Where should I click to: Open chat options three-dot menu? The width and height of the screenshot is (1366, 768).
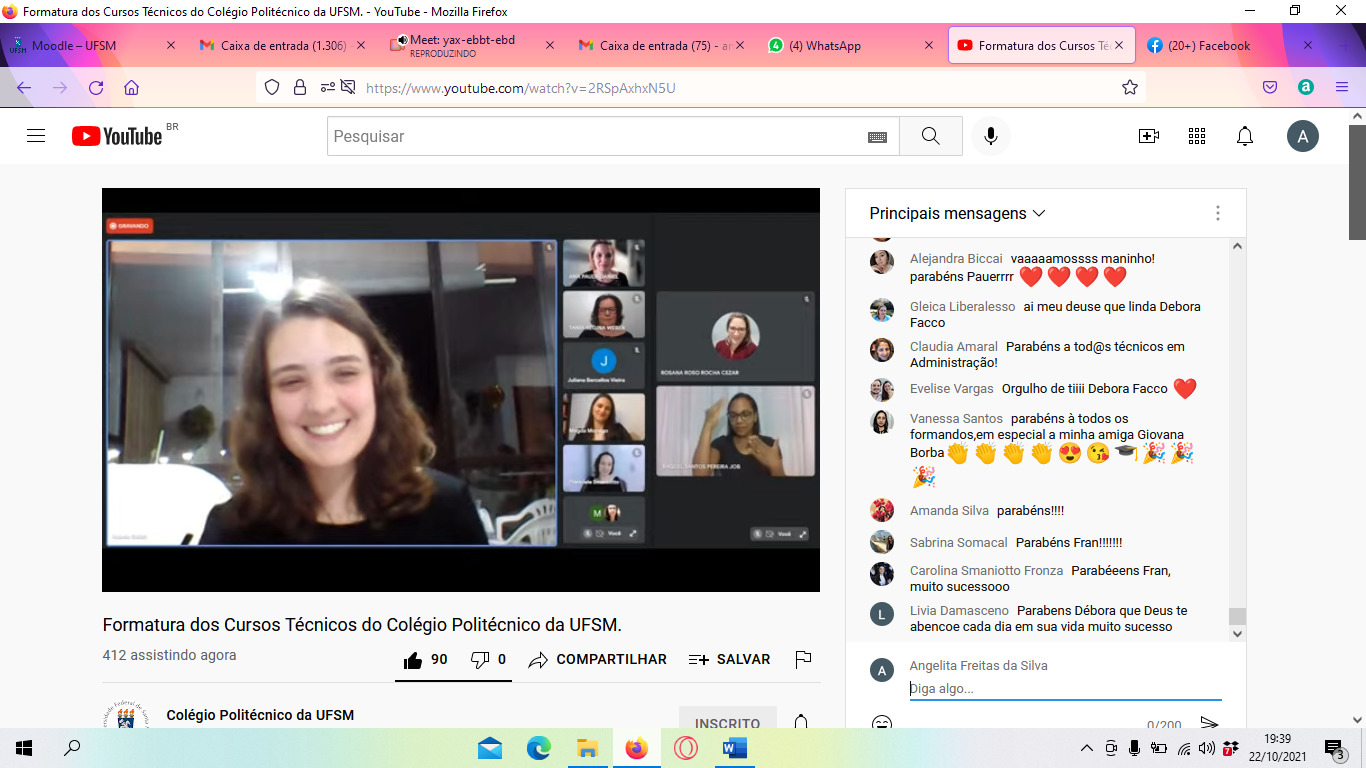pyautogui.click(x=1217, y=213)
